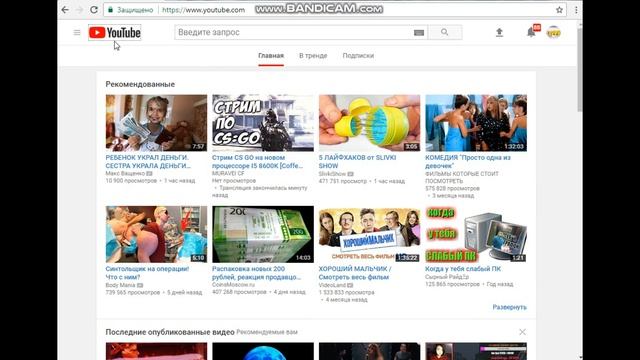Click Синтольщик video thumbnail 5:10

tap(156, 234)
